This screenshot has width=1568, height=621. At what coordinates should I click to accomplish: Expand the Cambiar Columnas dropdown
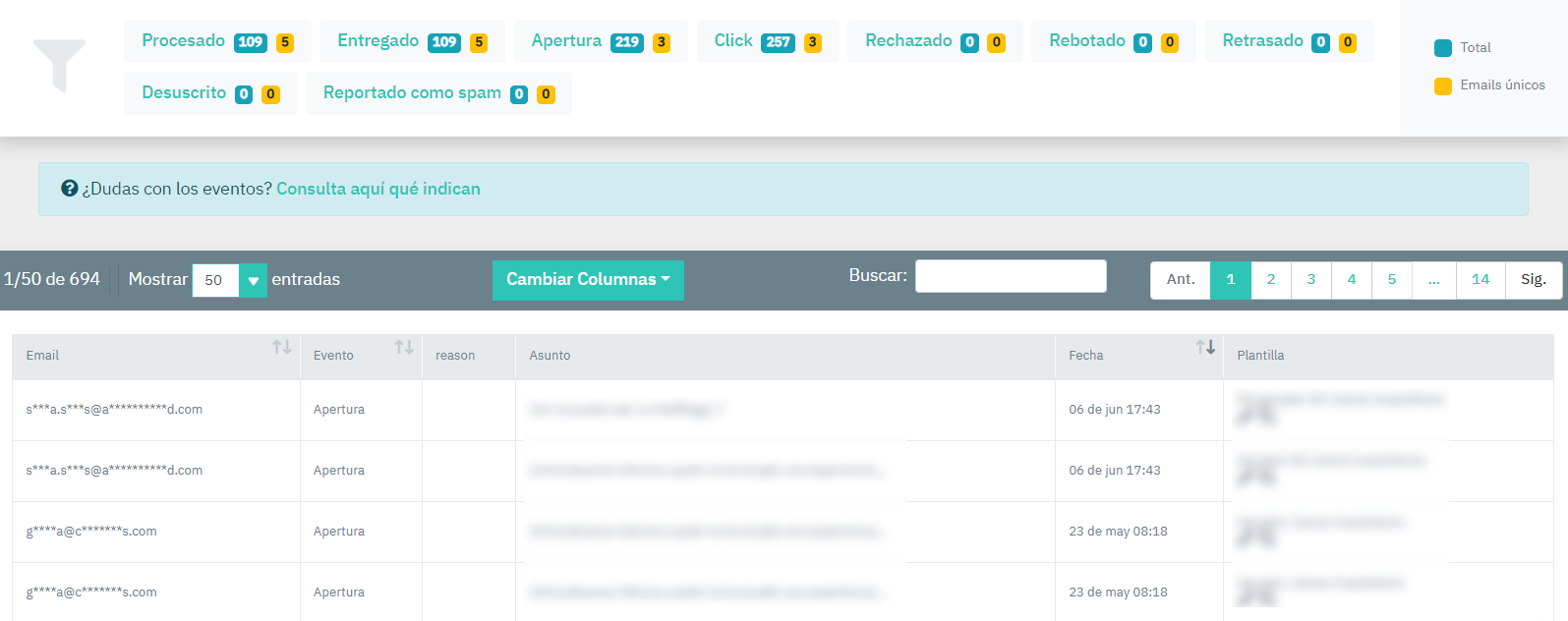tap(588, 280)
